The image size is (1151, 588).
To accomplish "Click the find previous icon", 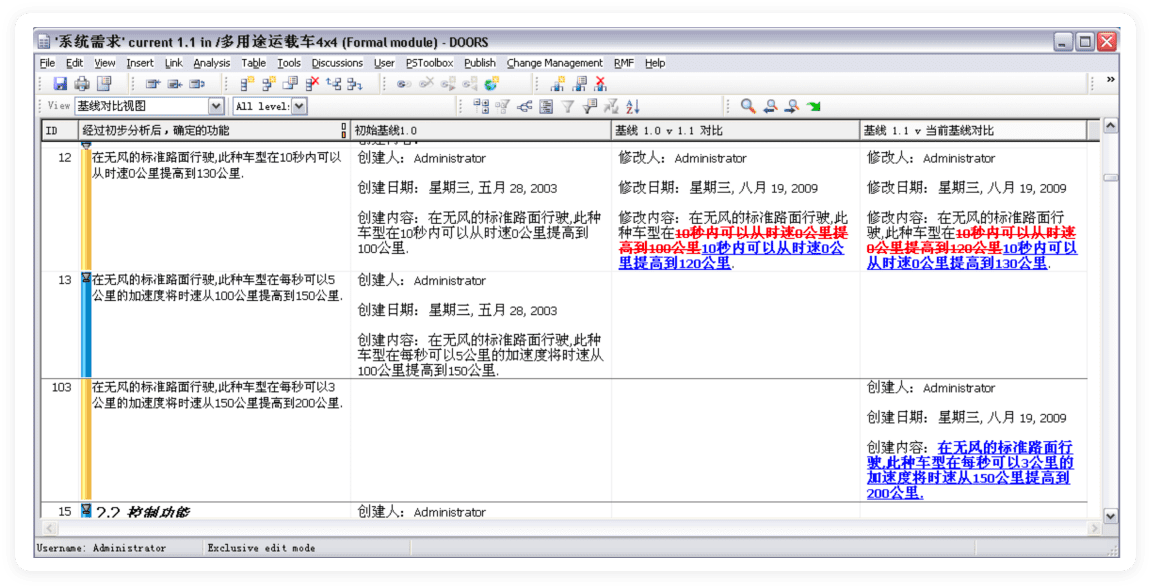I will (x=770, y=106).
